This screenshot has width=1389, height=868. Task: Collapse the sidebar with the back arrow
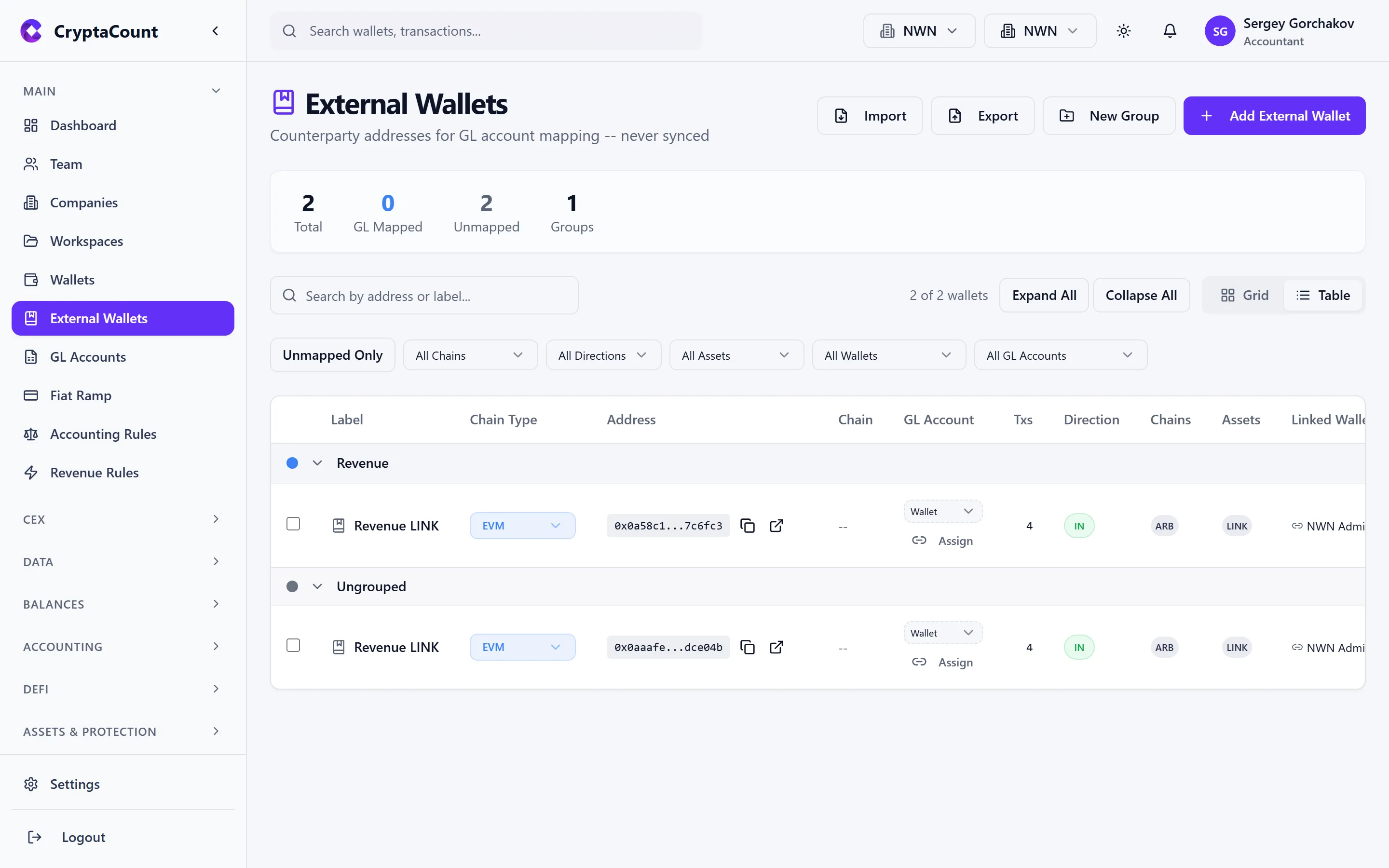tap(216, 30)
